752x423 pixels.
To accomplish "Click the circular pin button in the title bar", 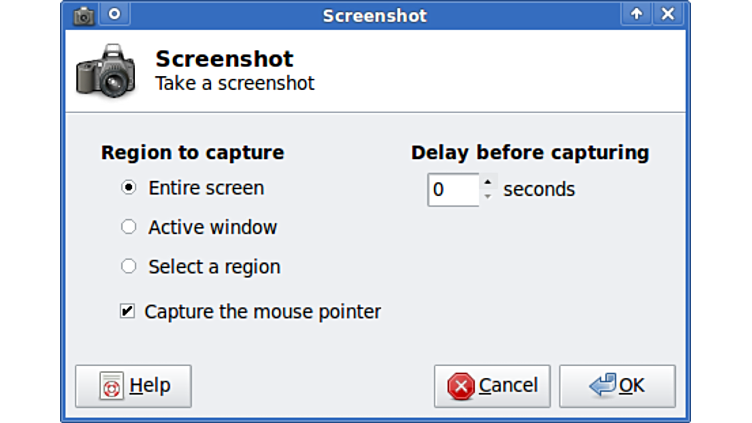I will 114,15.
